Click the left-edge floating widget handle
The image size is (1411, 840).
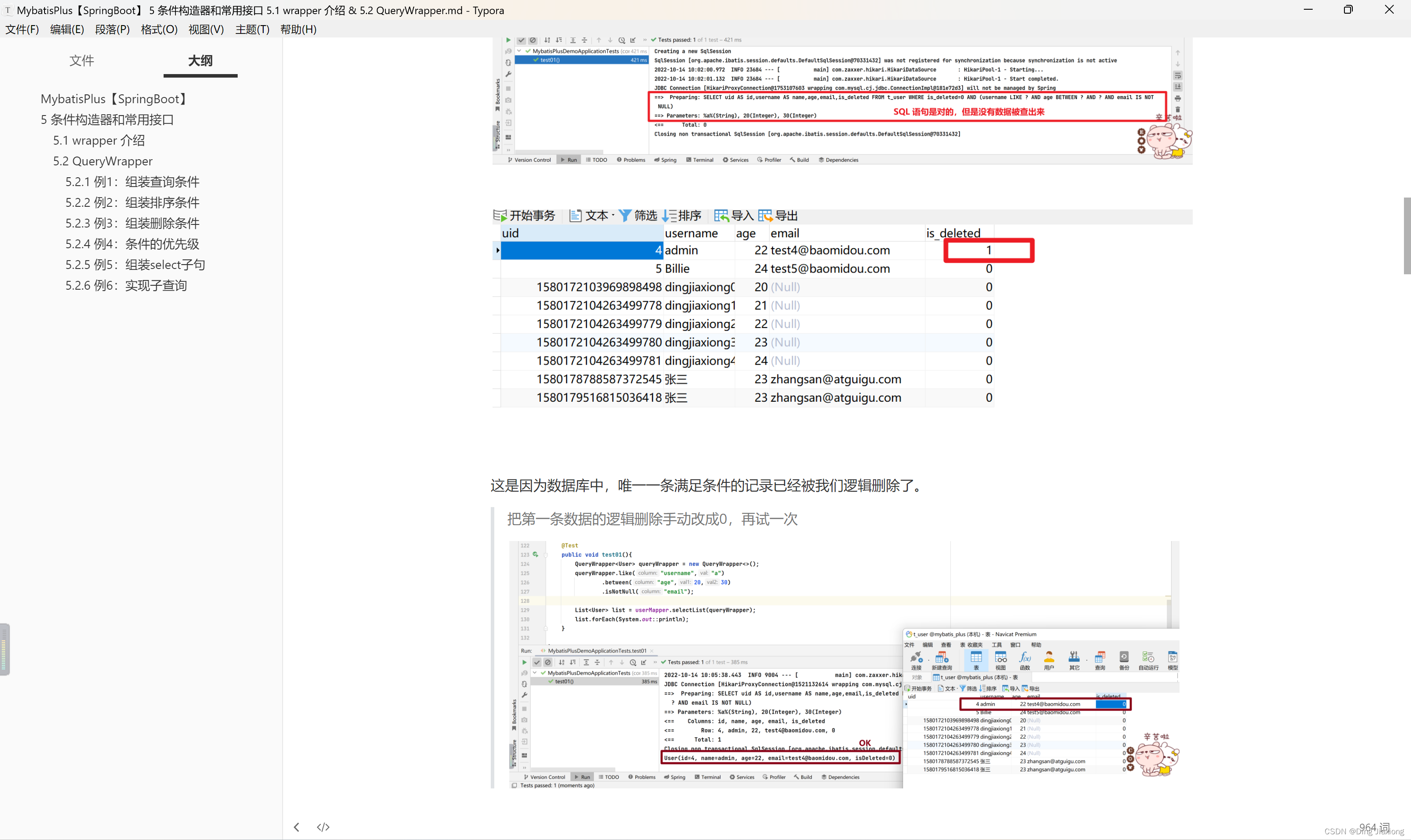point(4,649)
